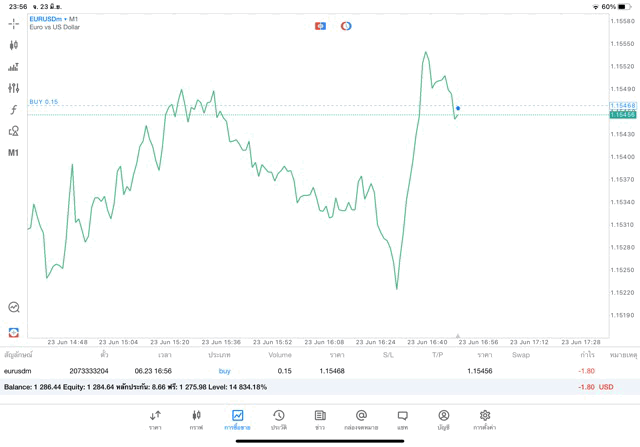Tap the trade icon at sidebar bottom
This screenshot has height=447, width=640.
click(13, 332)
